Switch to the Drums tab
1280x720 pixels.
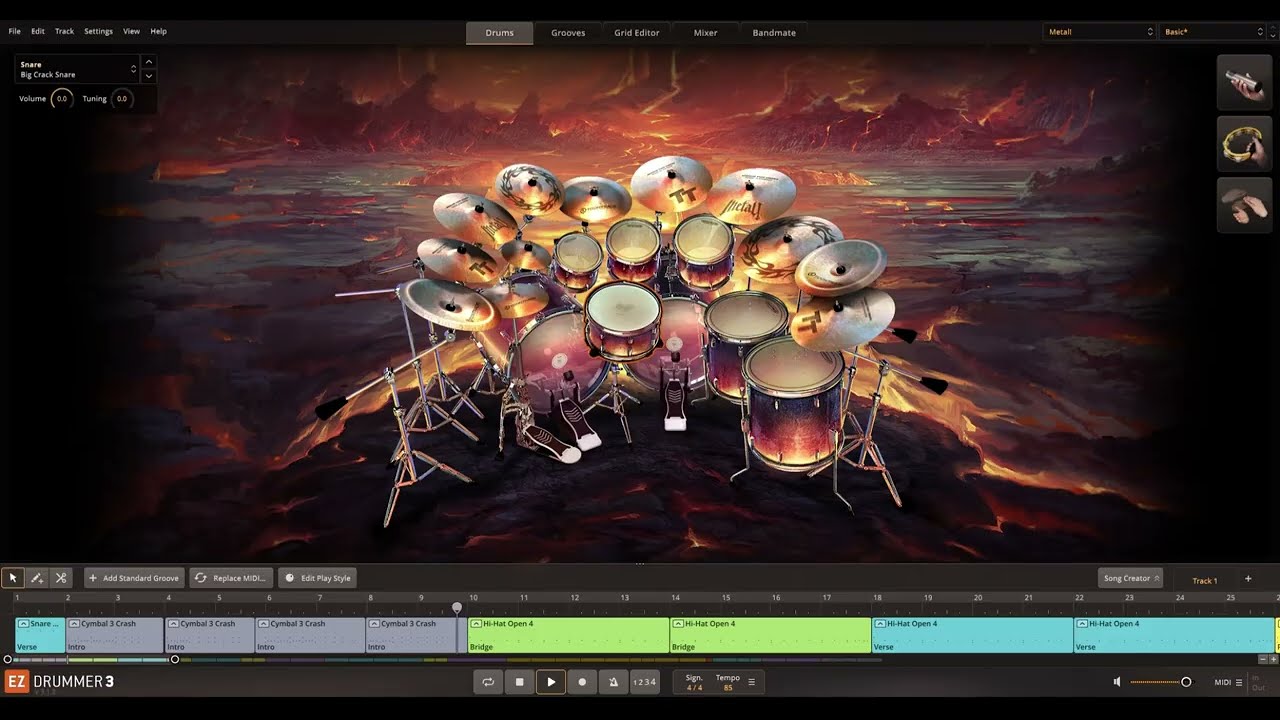499,33
